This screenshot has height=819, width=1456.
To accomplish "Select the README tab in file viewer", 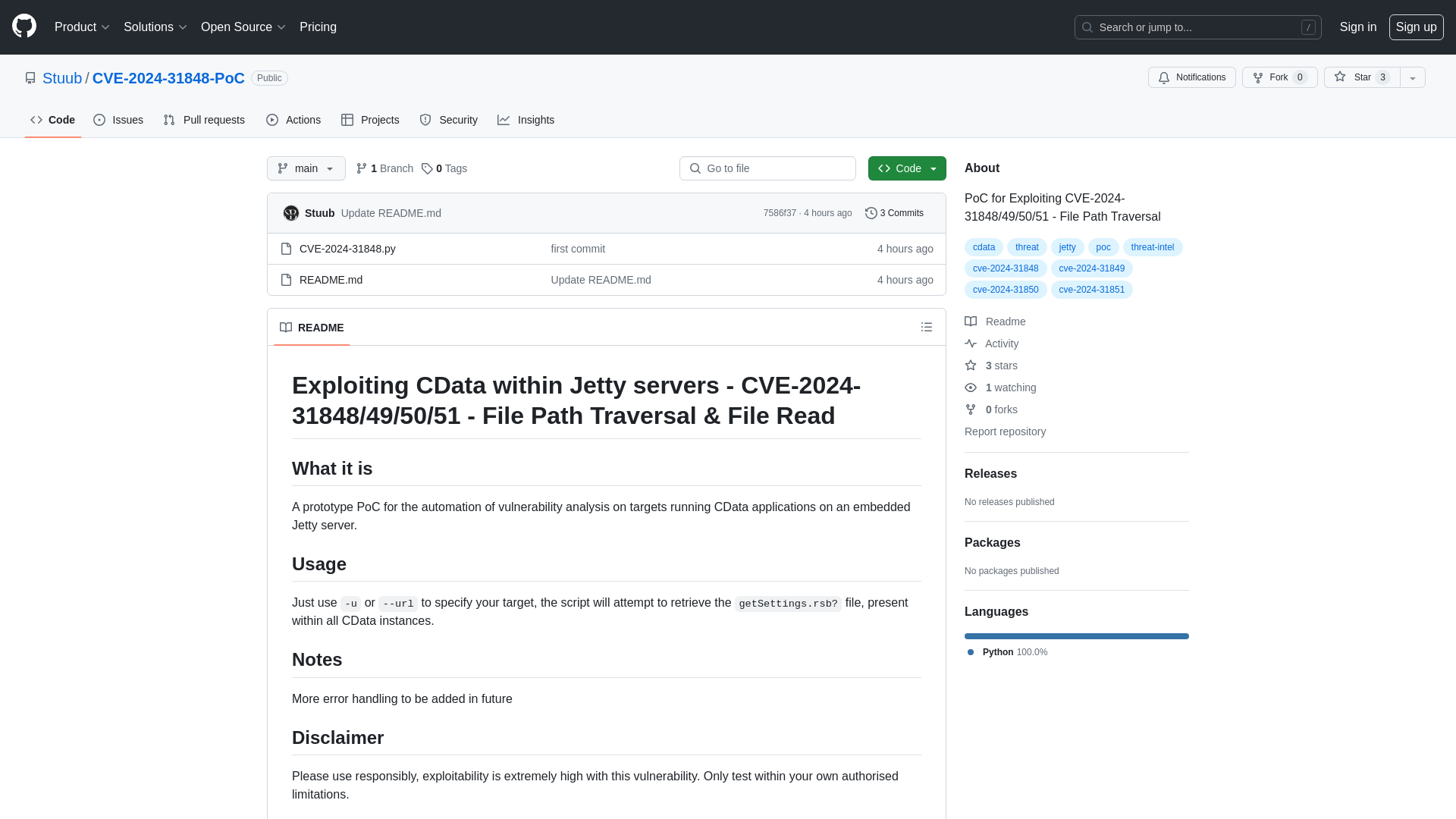I will point(312,328).
